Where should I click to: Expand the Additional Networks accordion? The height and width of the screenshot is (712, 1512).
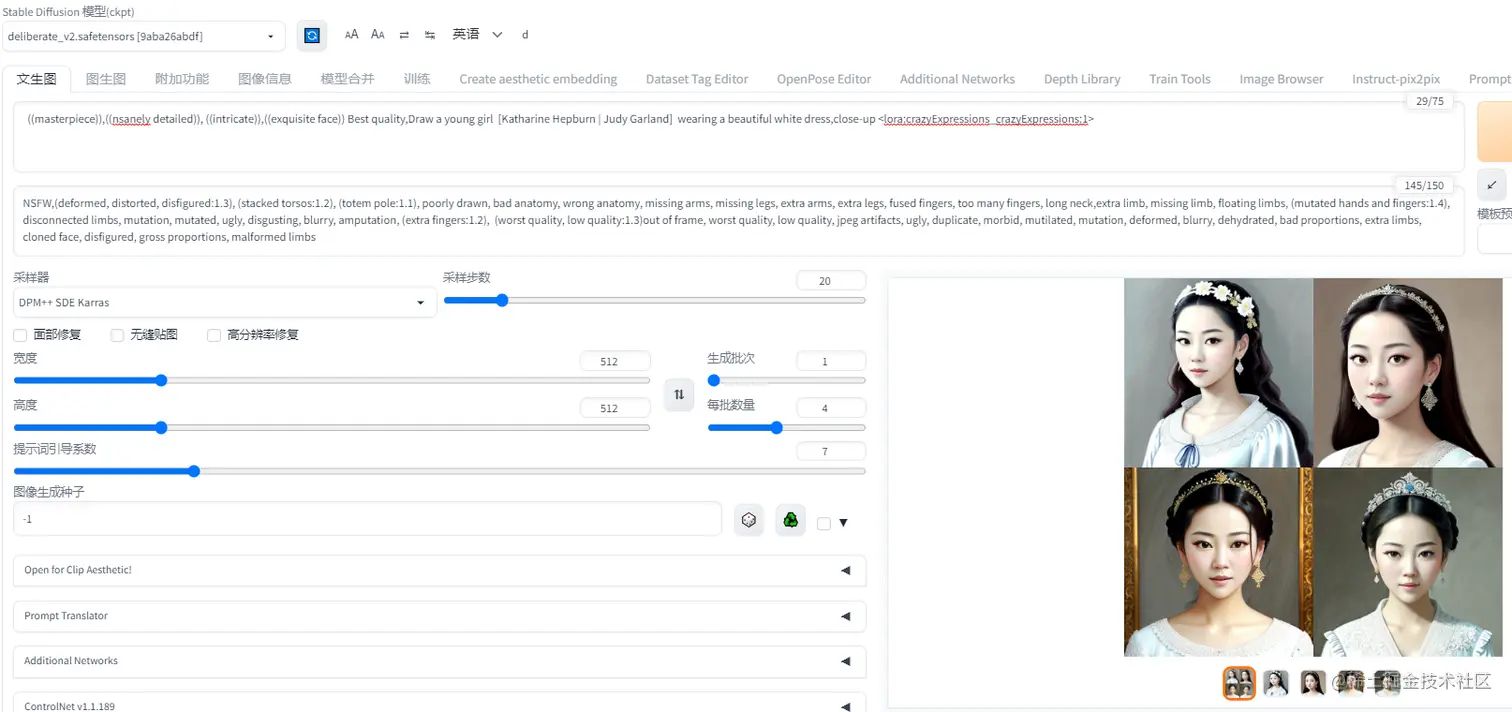pyautogui.click(x=439, y=661)
